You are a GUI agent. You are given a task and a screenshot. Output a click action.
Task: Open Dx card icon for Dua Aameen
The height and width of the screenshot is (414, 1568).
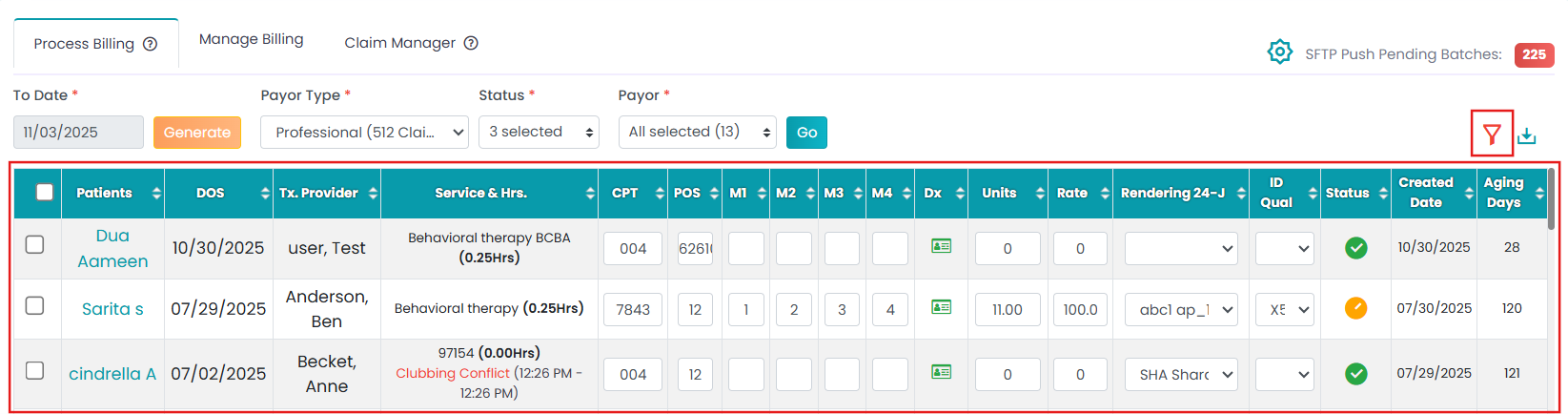pyautogui.click(x=941, y=246)
